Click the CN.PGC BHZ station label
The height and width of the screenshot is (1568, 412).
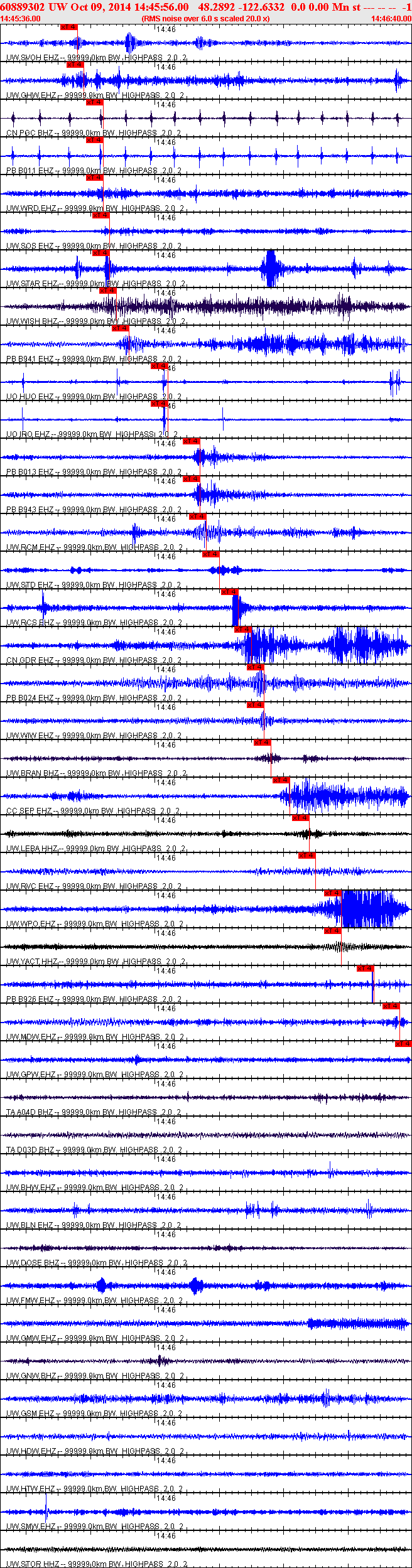(x=30, y=133)
